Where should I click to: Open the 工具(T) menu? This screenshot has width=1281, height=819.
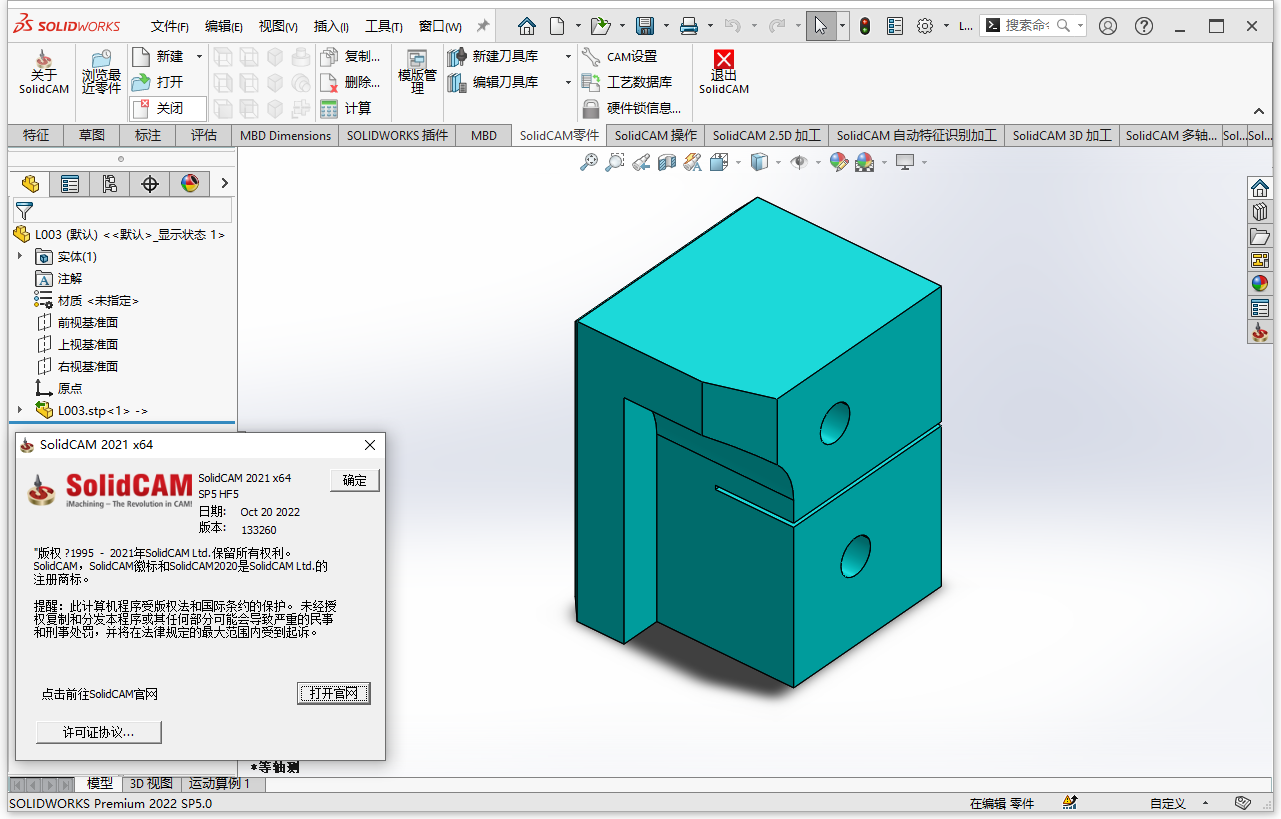coord(384,27)
